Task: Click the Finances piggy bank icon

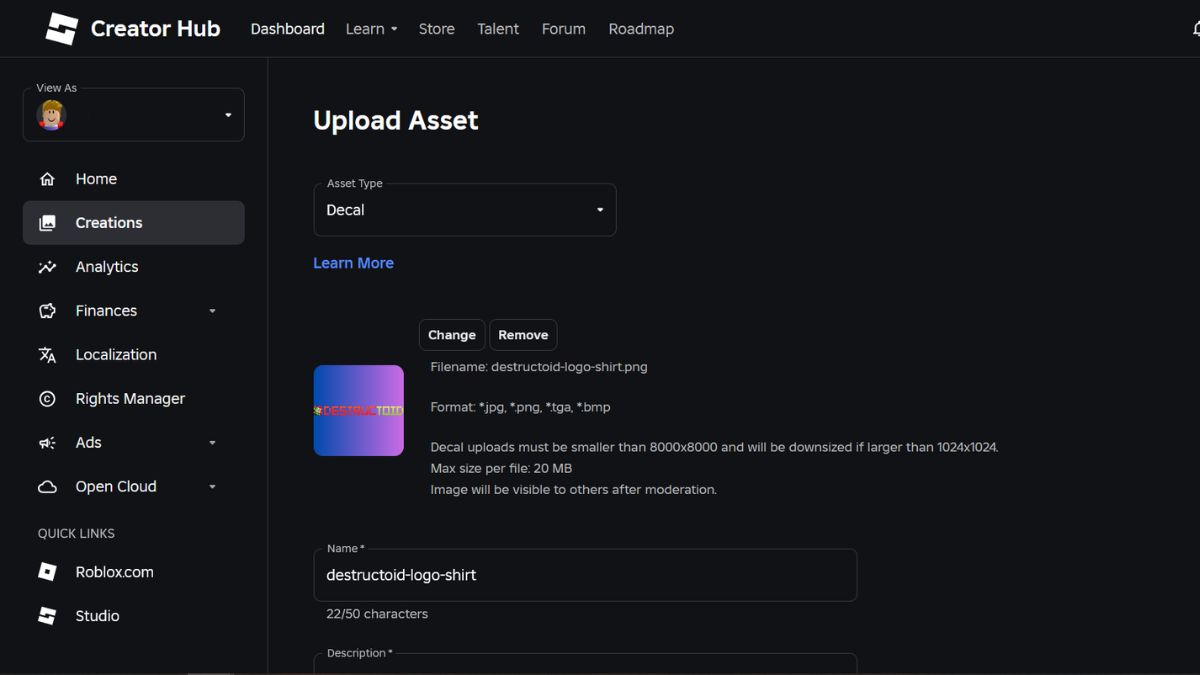Action: click(47, 311)
